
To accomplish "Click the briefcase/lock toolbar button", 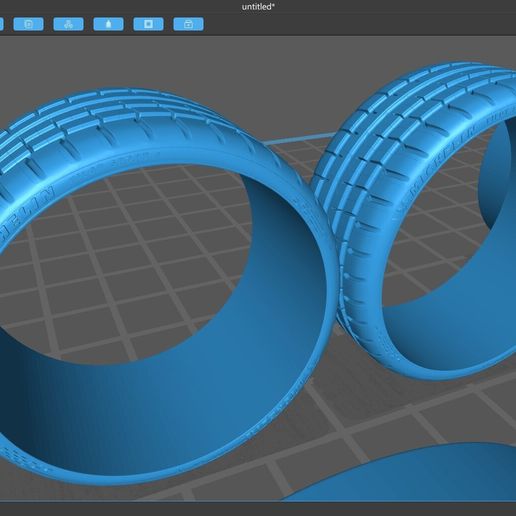I will pyautogui.click(x=188, y=24).
